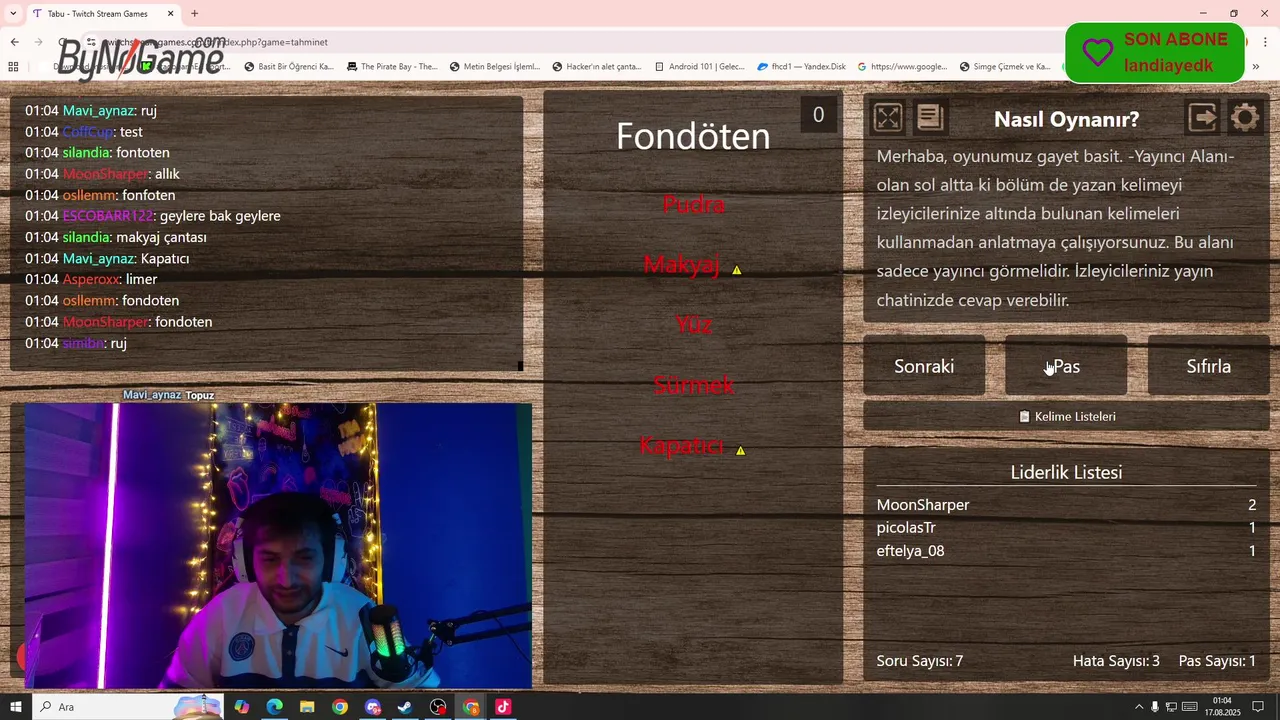This screenshot has width=1280, height=720.
Task: Click CoffCup chat message 'test'
Action: click(x=131, y=132)
